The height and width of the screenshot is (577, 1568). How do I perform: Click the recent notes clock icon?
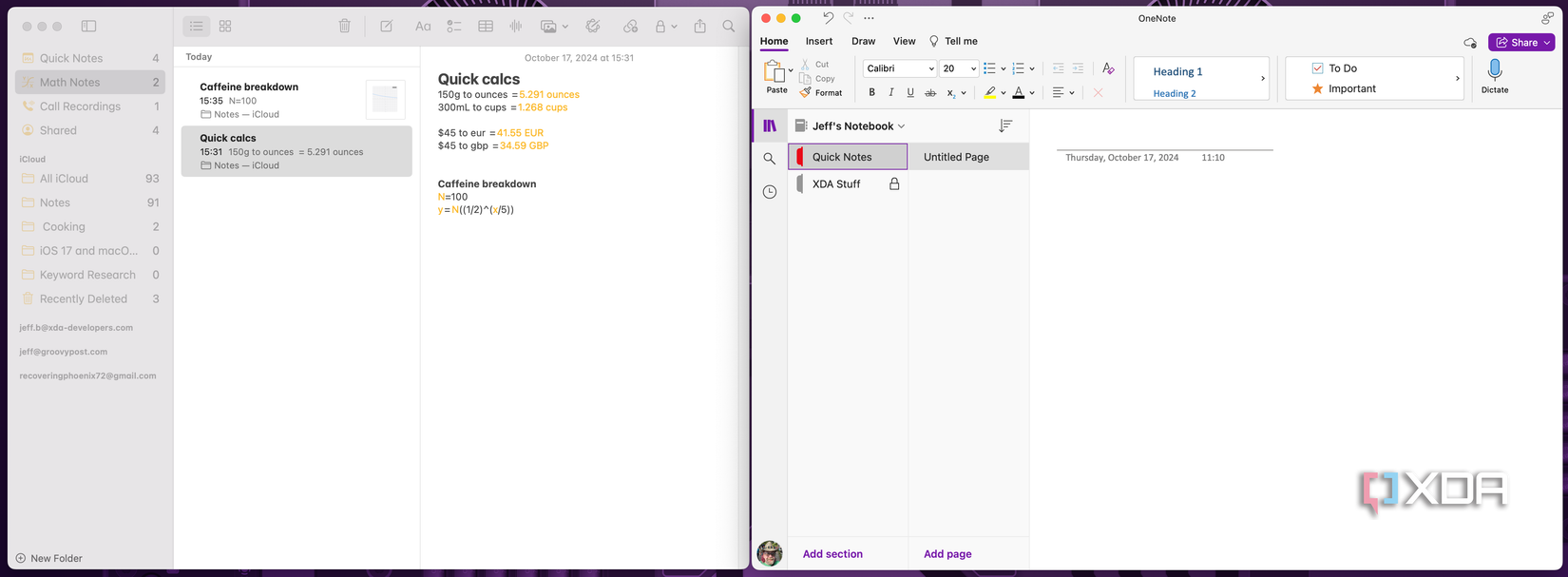(x=770, y=192)
